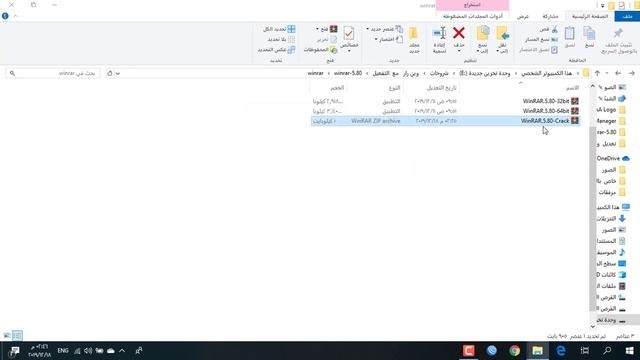Image resolution: width=640 pixels, height=360 pixels.
Task: Select the View (عرض) tab
Action: (x=523, y=16)
